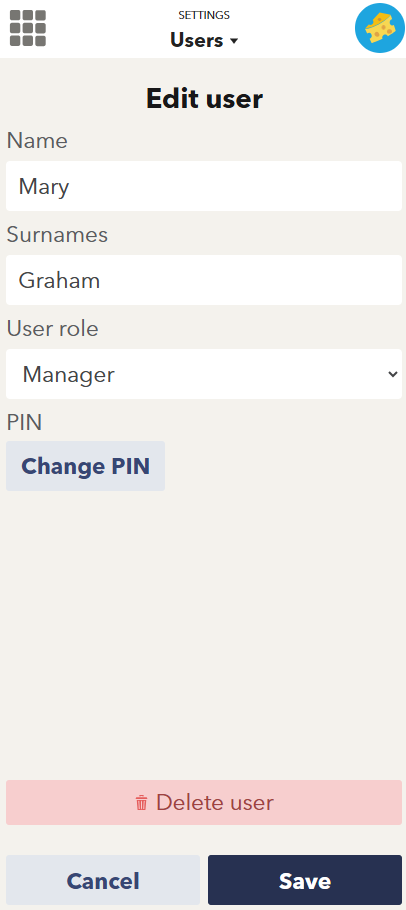Click the Edit user heading
Viewport: 406px width, 910px height.
coord(204,99)
